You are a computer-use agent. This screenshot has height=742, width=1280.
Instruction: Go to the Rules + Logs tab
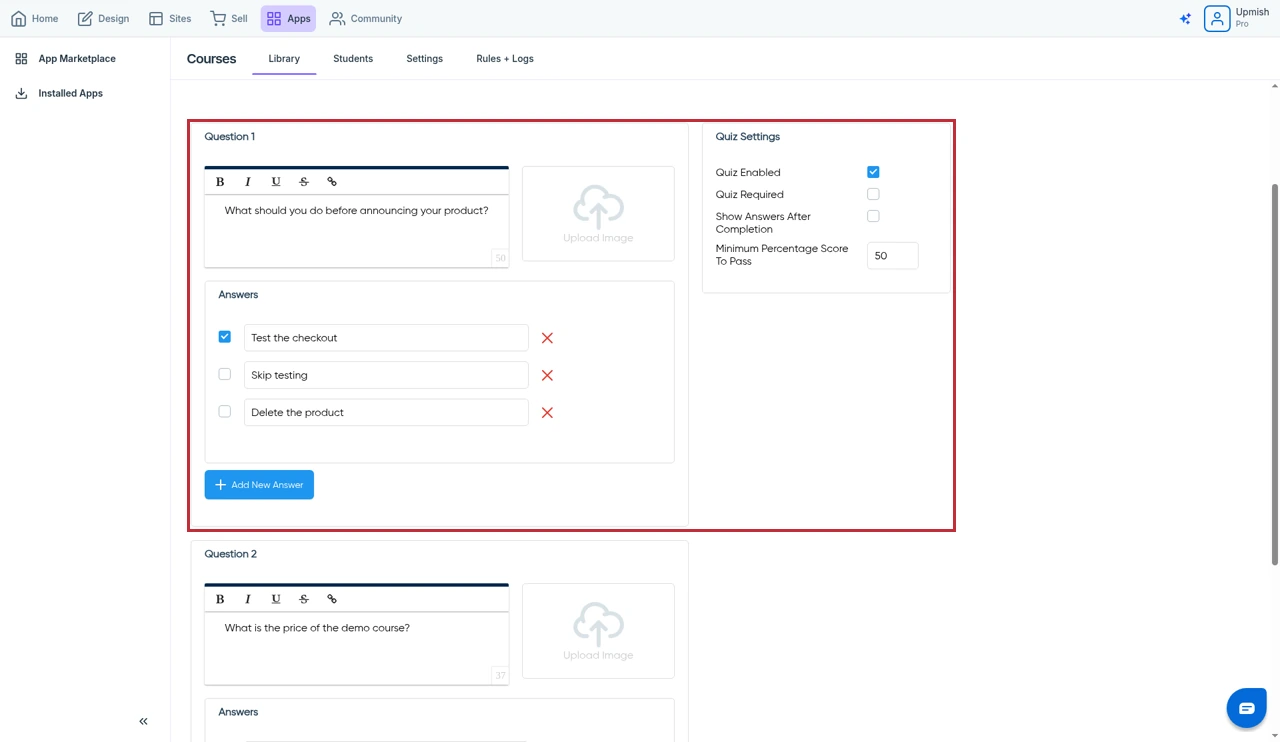click(x=505, y=59)
